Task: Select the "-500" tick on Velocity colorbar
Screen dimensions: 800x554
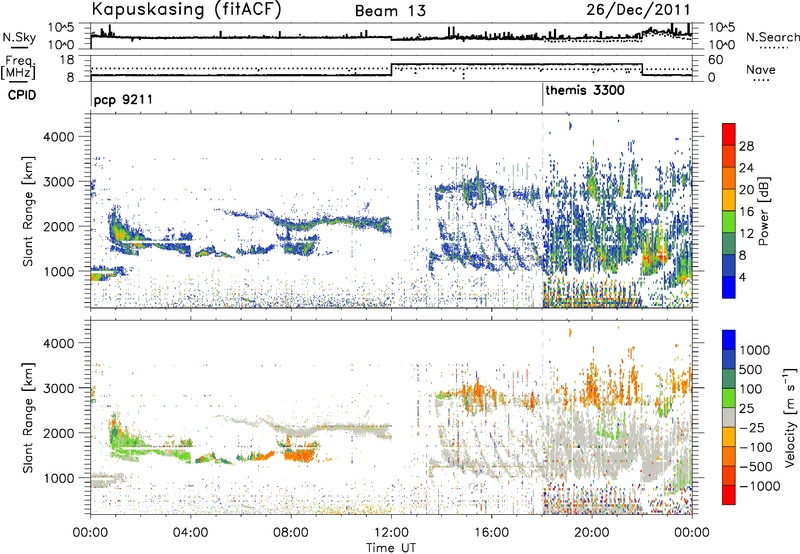Action: click(x=756, y=467)
